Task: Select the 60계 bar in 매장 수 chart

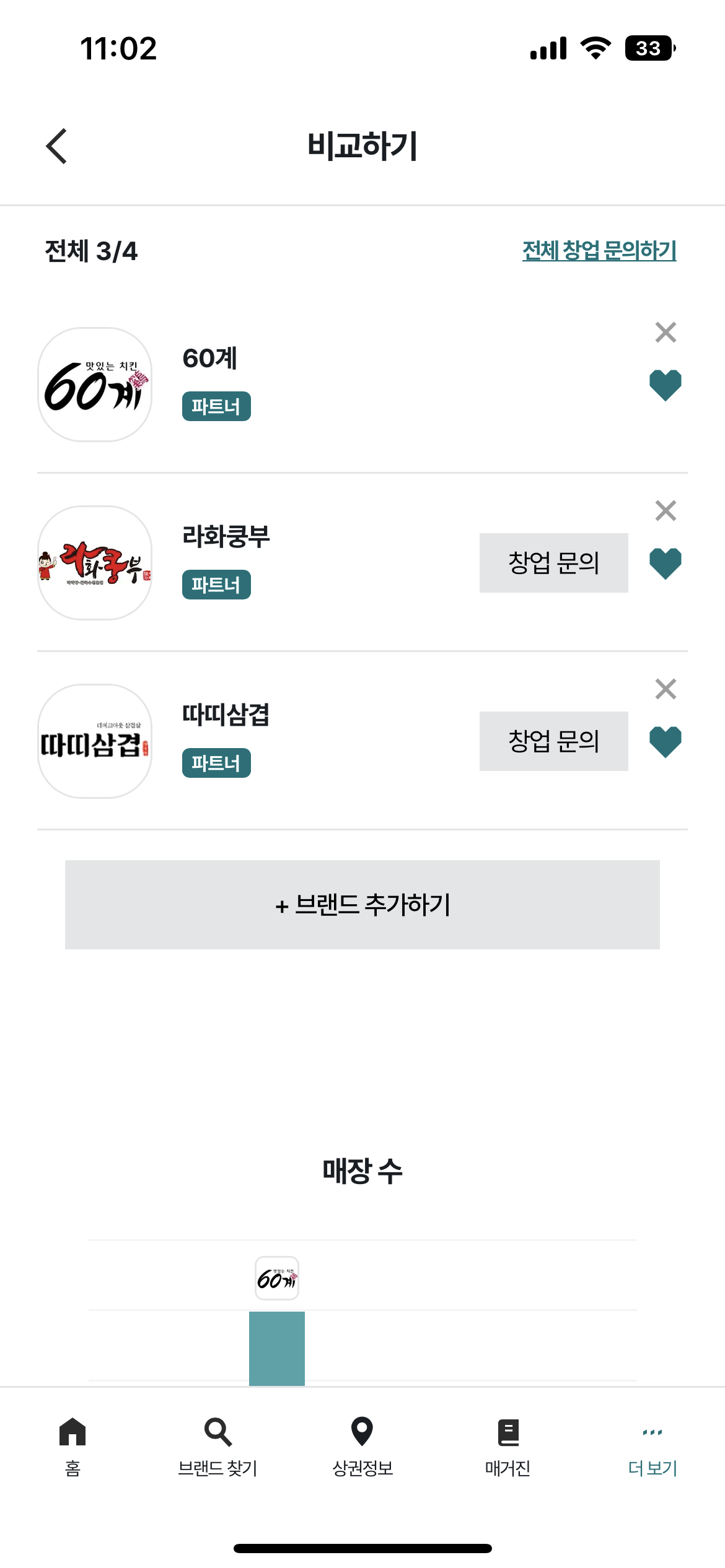Action: coord(277,1348)
